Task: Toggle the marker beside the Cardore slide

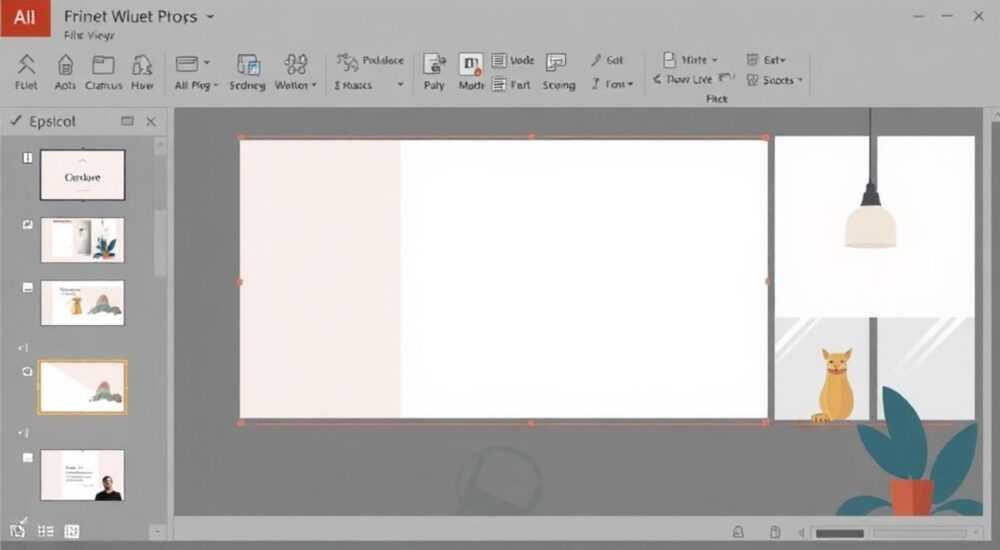Action: [x=27, y=158]
